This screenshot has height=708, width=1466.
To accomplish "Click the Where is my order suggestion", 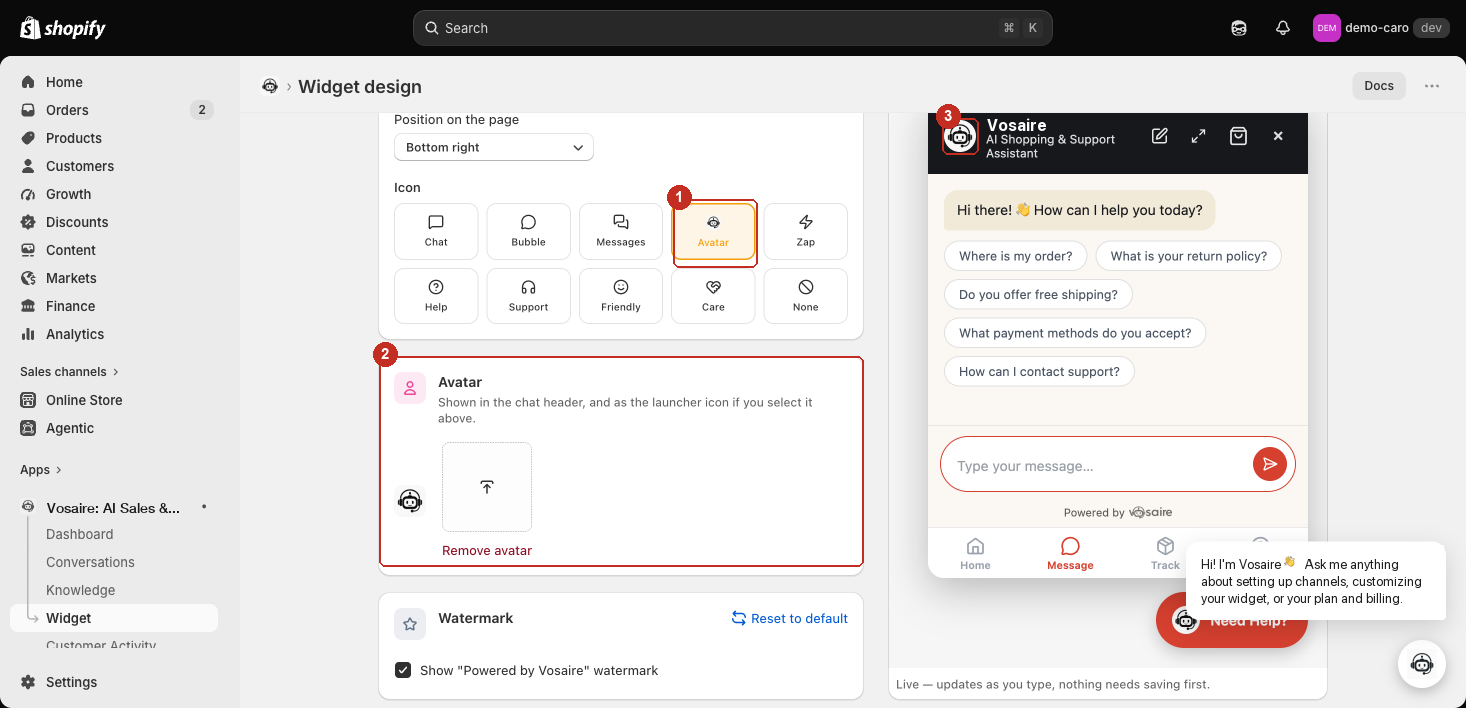I will tap(1015, 256).
